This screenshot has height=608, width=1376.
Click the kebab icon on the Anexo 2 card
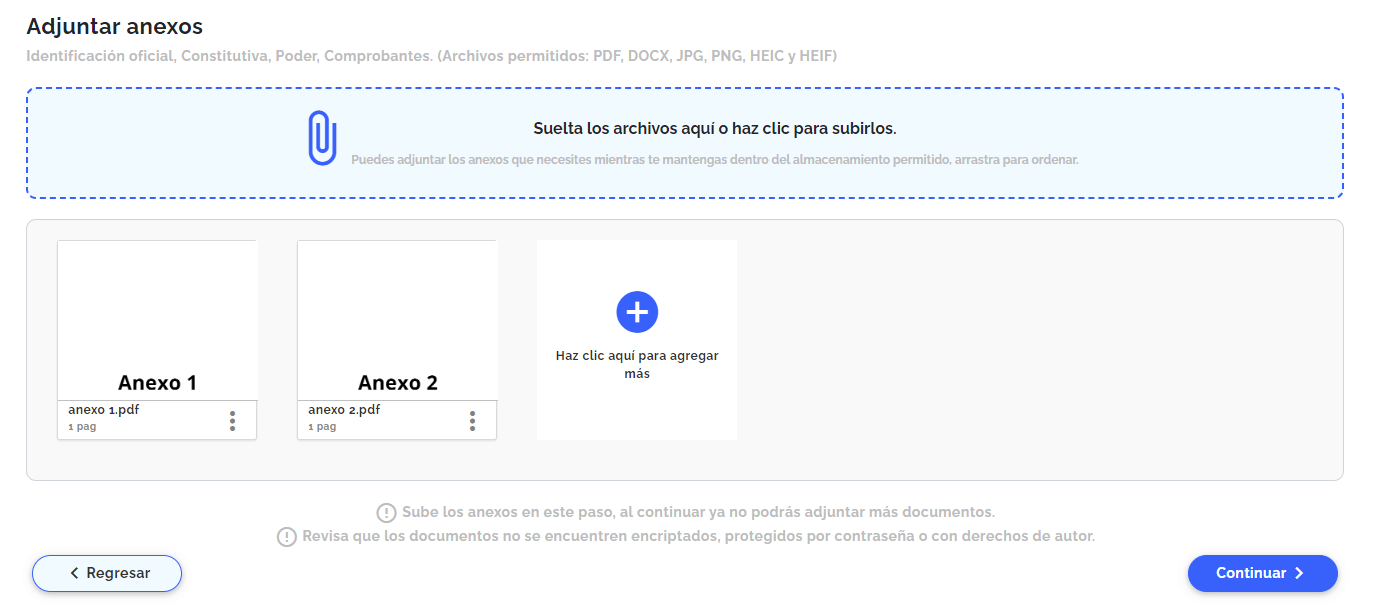pyautogui.click(x=472, y=420)
